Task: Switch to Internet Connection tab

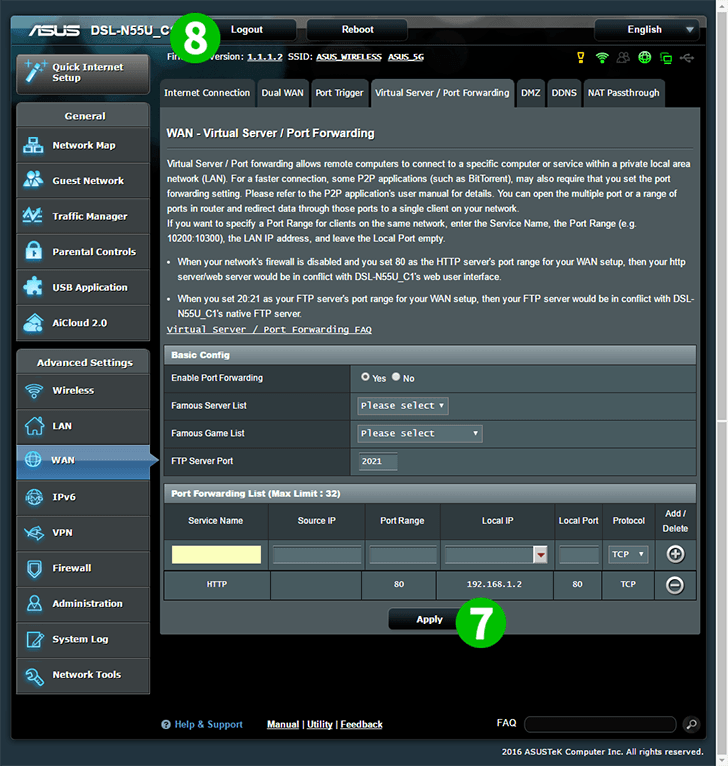Action: pyautogui.click(x=207, y=93)
